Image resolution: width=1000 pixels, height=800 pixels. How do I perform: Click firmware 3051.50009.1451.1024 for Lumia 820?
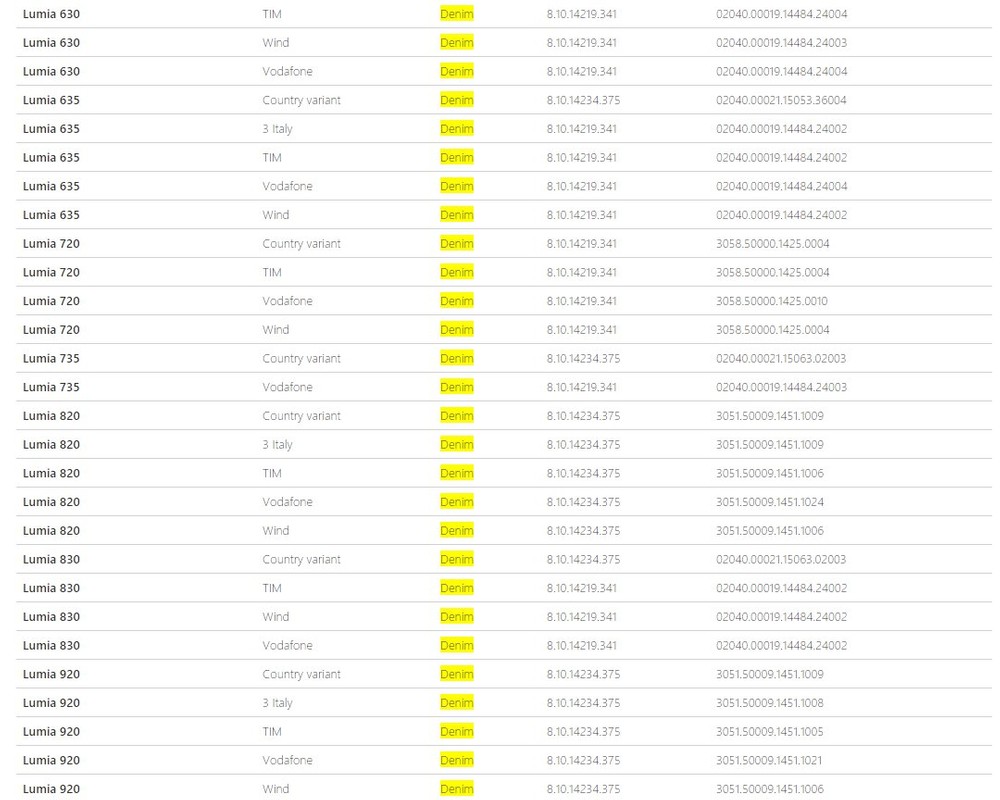coord(770,502)
